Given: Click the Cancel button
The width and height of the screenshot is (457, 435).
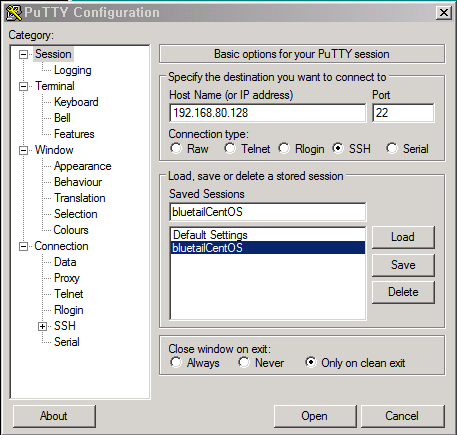Looking at the screenshot, I should pos(403,416).
